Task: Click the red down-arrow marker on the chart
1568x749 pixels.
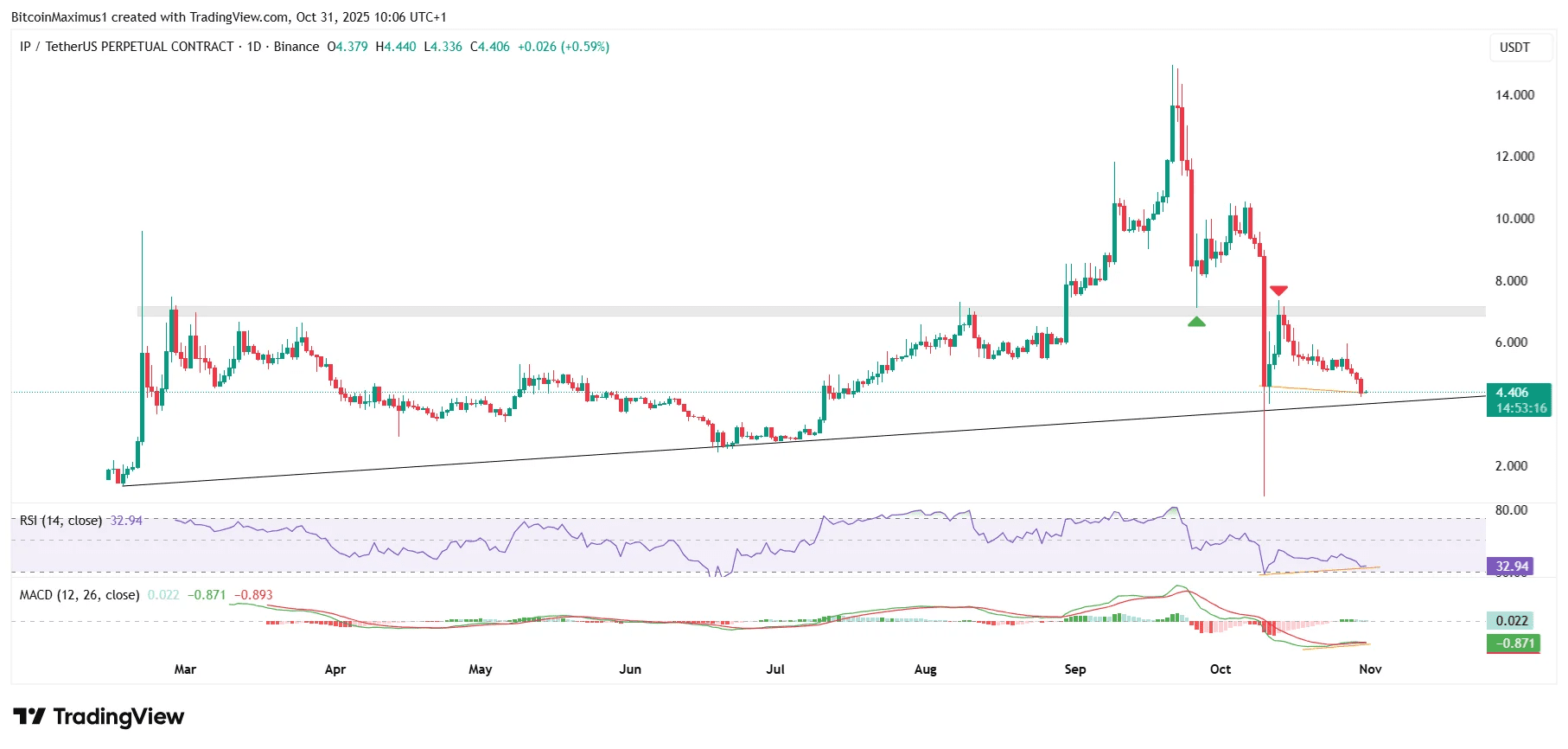Action: click(x=1278, y=291)
